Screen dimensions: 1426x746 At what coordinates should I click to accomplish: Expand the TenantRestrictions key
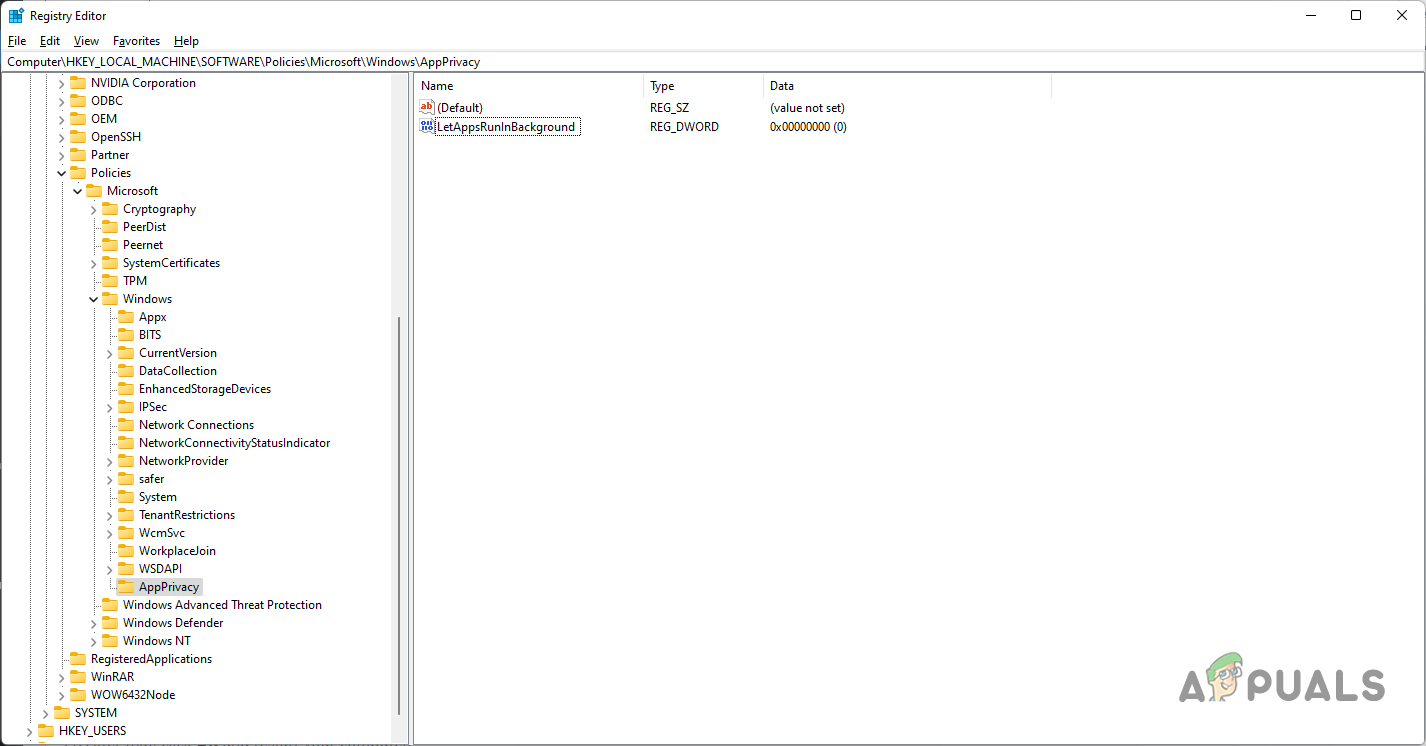point(109,515)
